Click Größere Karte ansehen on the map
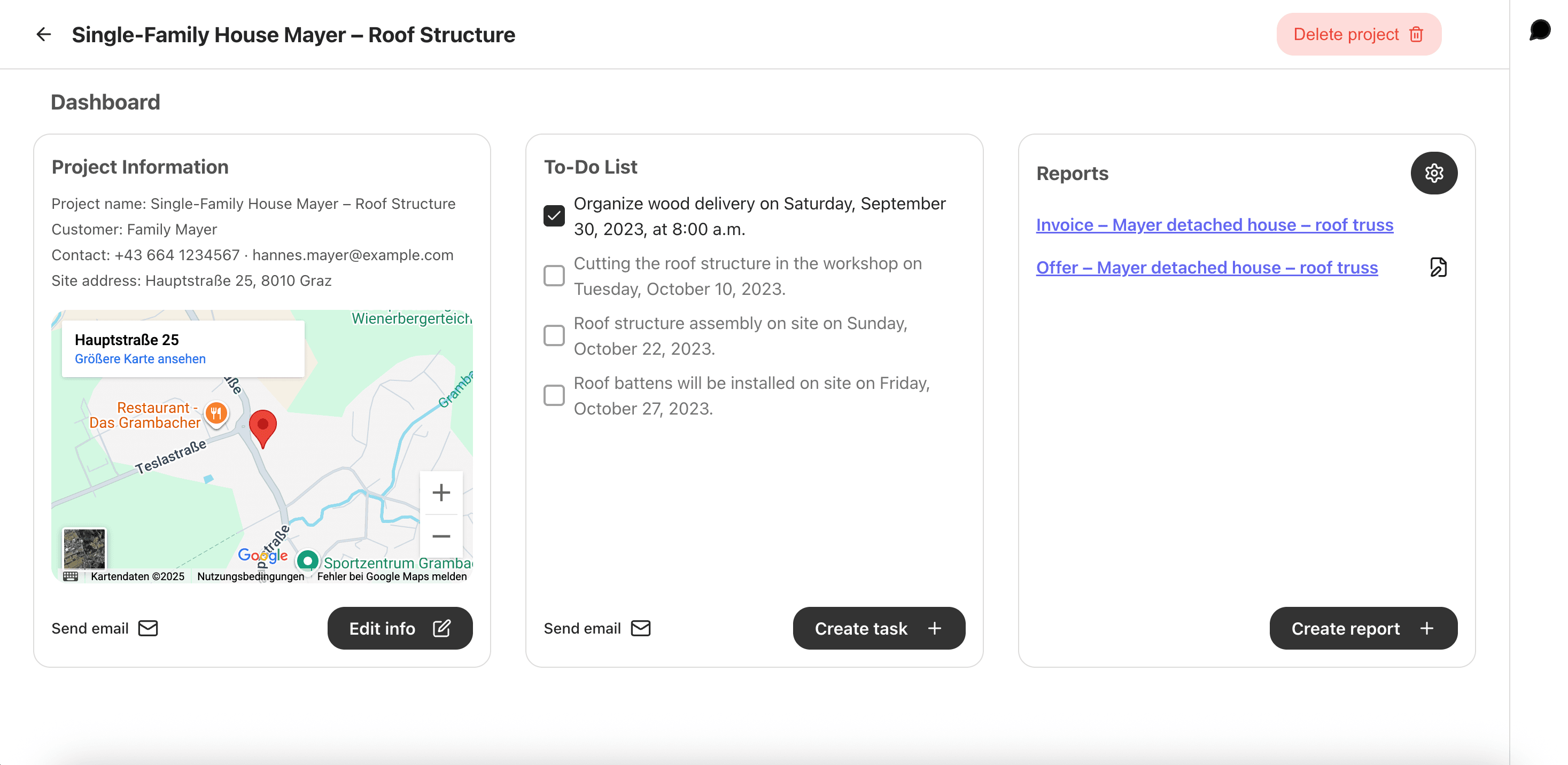 point(140,358)
